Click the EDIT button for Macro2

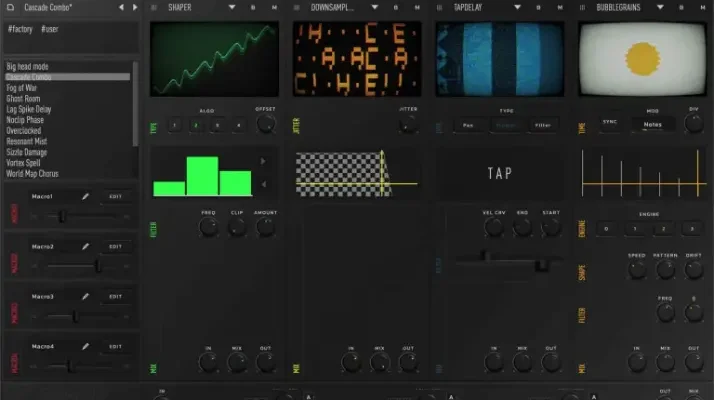click(x=116, y=246)
